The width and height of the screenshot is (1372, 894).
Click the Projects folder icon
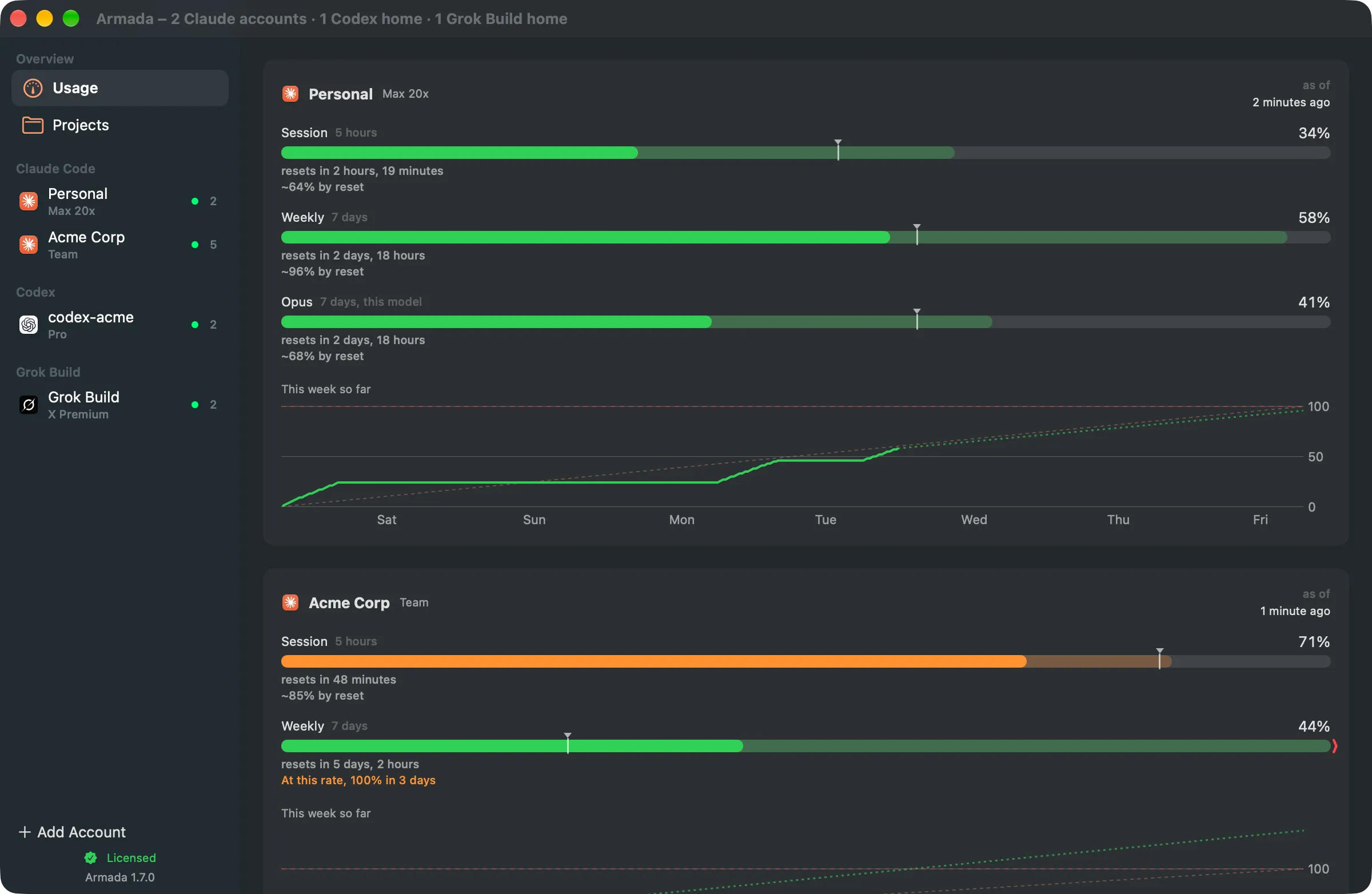pyautogui.click(x=33, y=125)
